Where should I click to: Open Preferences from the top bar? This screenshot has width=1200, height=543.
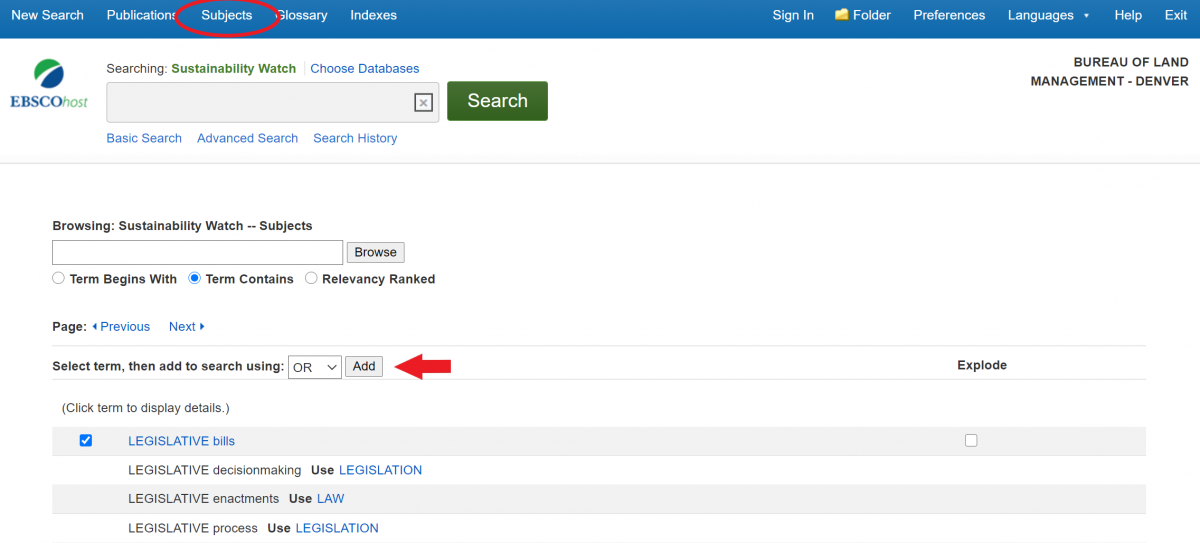tap(949, 15)
